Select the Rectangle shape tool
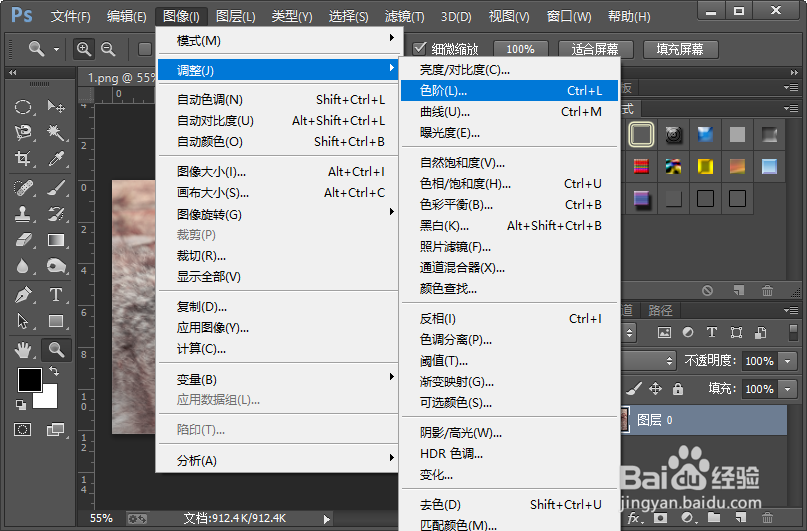Viewport: 807px width, 531px height. pos(56,321)
